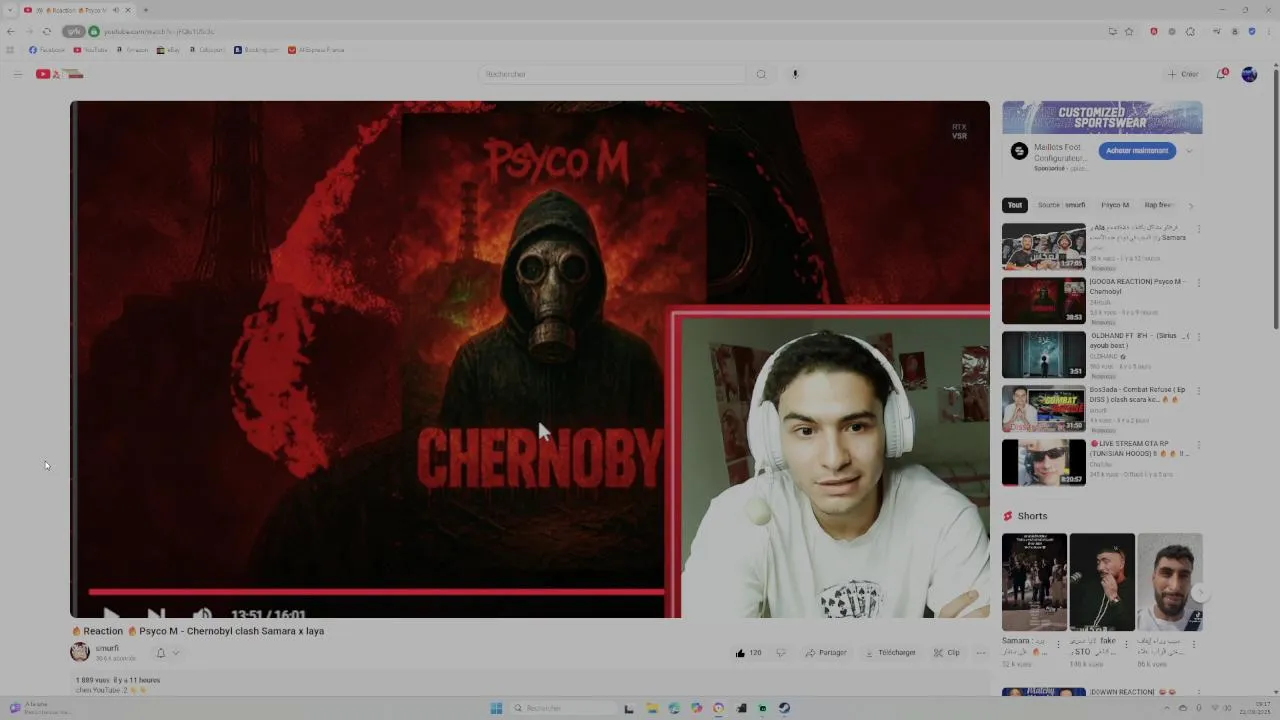Screen dimensions: 1280x720
Task: Click Acheter maintenant ad button
Action: 1137,151
